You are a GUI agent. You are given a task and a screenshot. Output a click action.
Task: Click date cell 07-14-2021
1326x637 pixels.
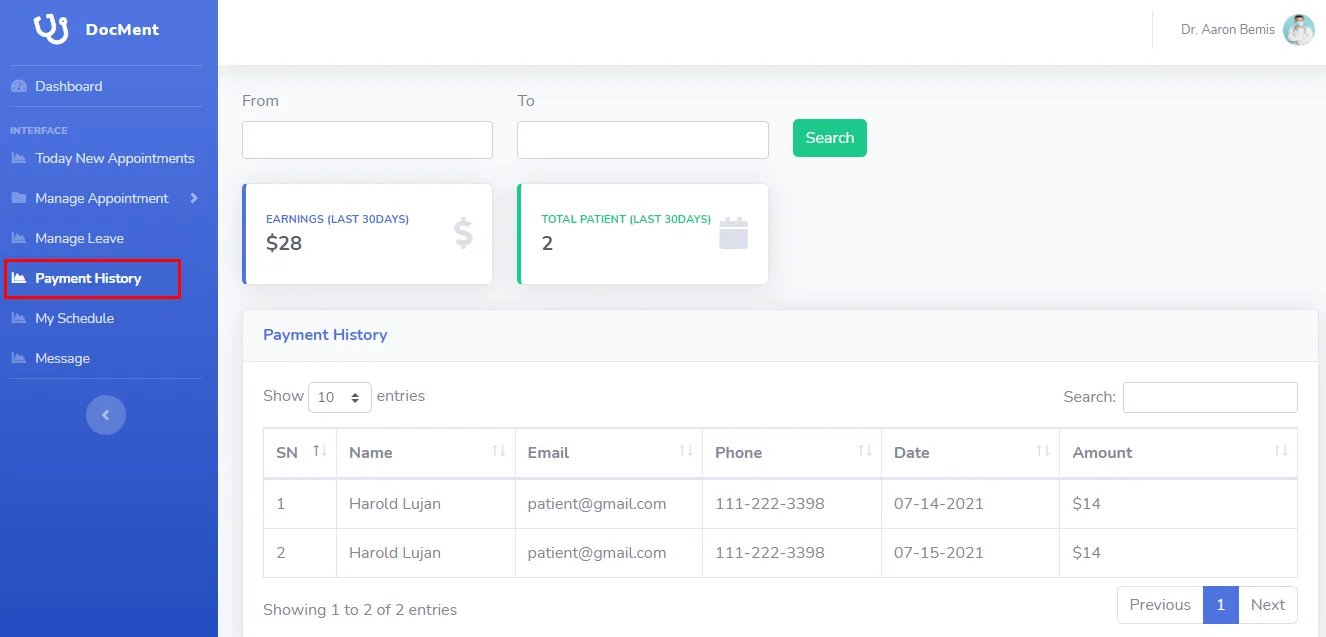point(939,504)
